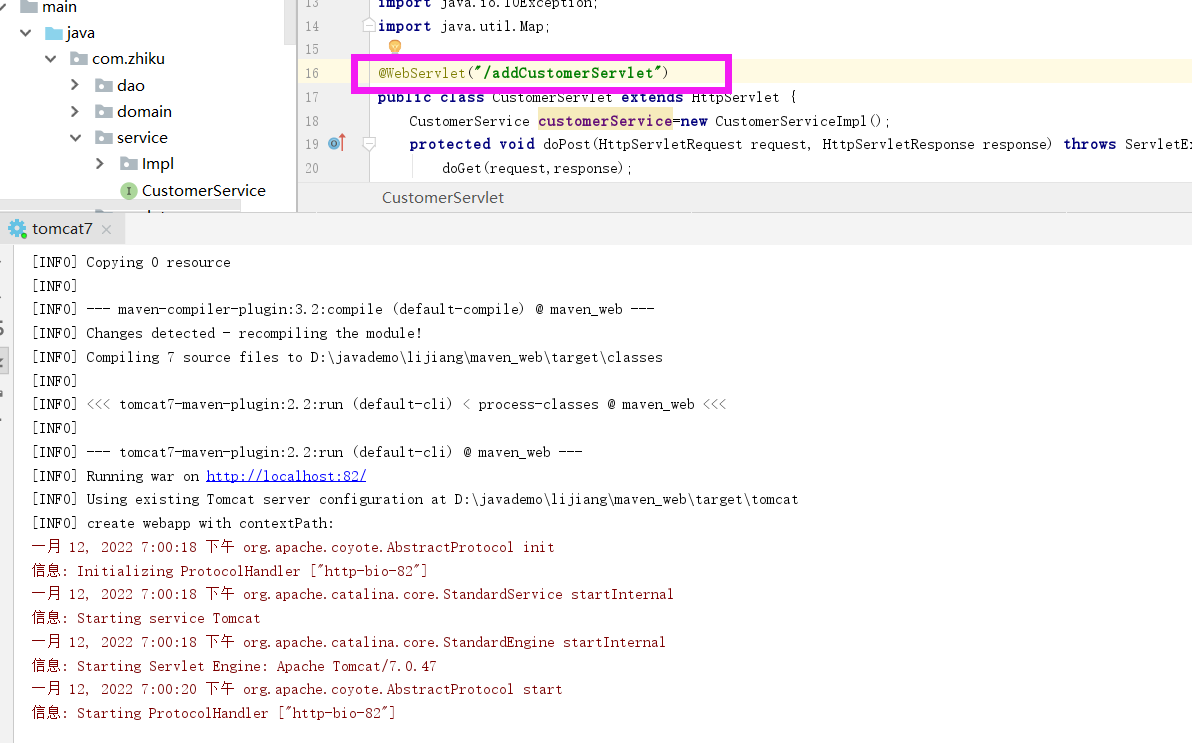Click the main folder icon
The image size is (1192, 743).
(29, 7)
